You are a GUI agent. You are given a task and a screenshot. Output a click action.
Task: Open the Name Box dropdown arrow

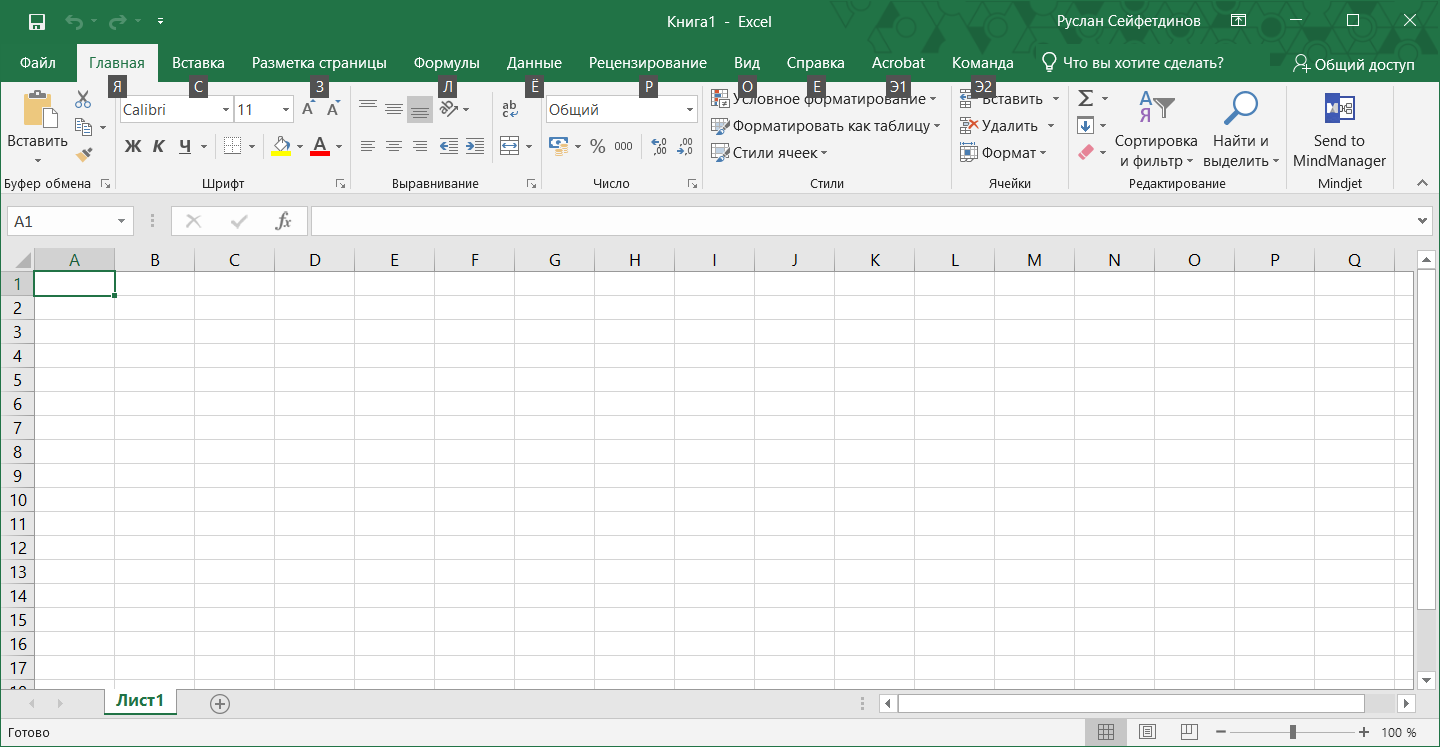pyautogui.click(x=122, y=221)
